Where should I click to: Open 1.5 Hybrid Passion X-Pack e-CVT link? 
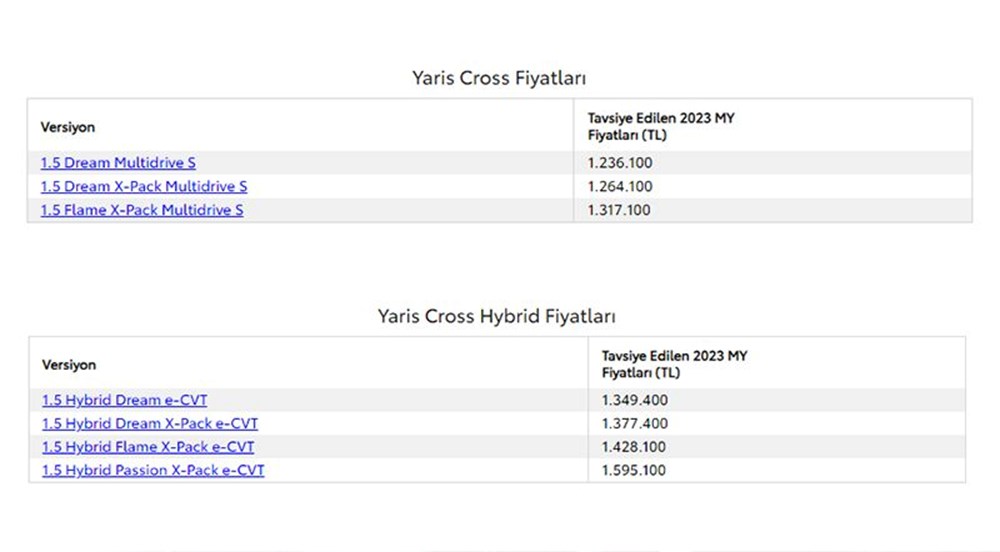point(153,470)
